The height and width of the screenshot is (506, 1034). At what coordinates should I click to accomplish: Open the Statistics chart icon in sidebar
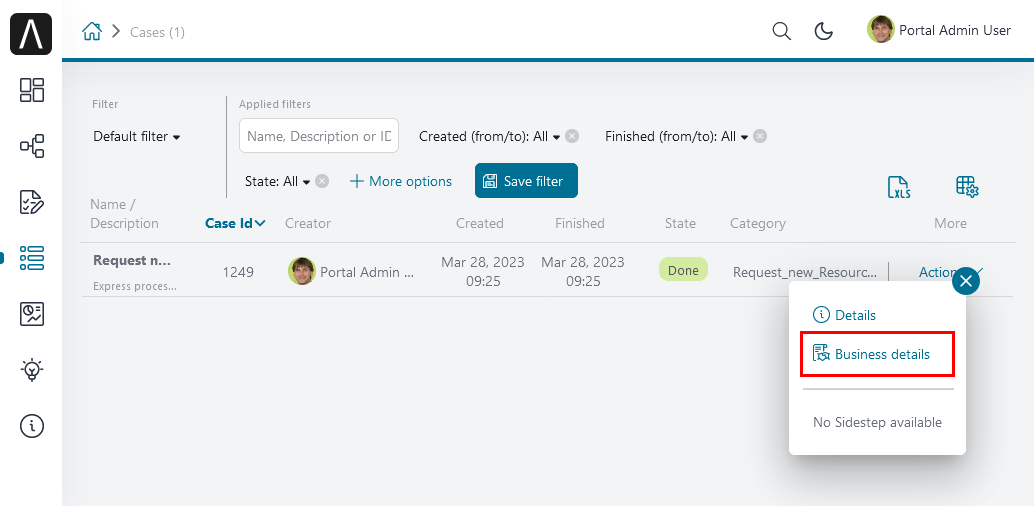(32, 314)
